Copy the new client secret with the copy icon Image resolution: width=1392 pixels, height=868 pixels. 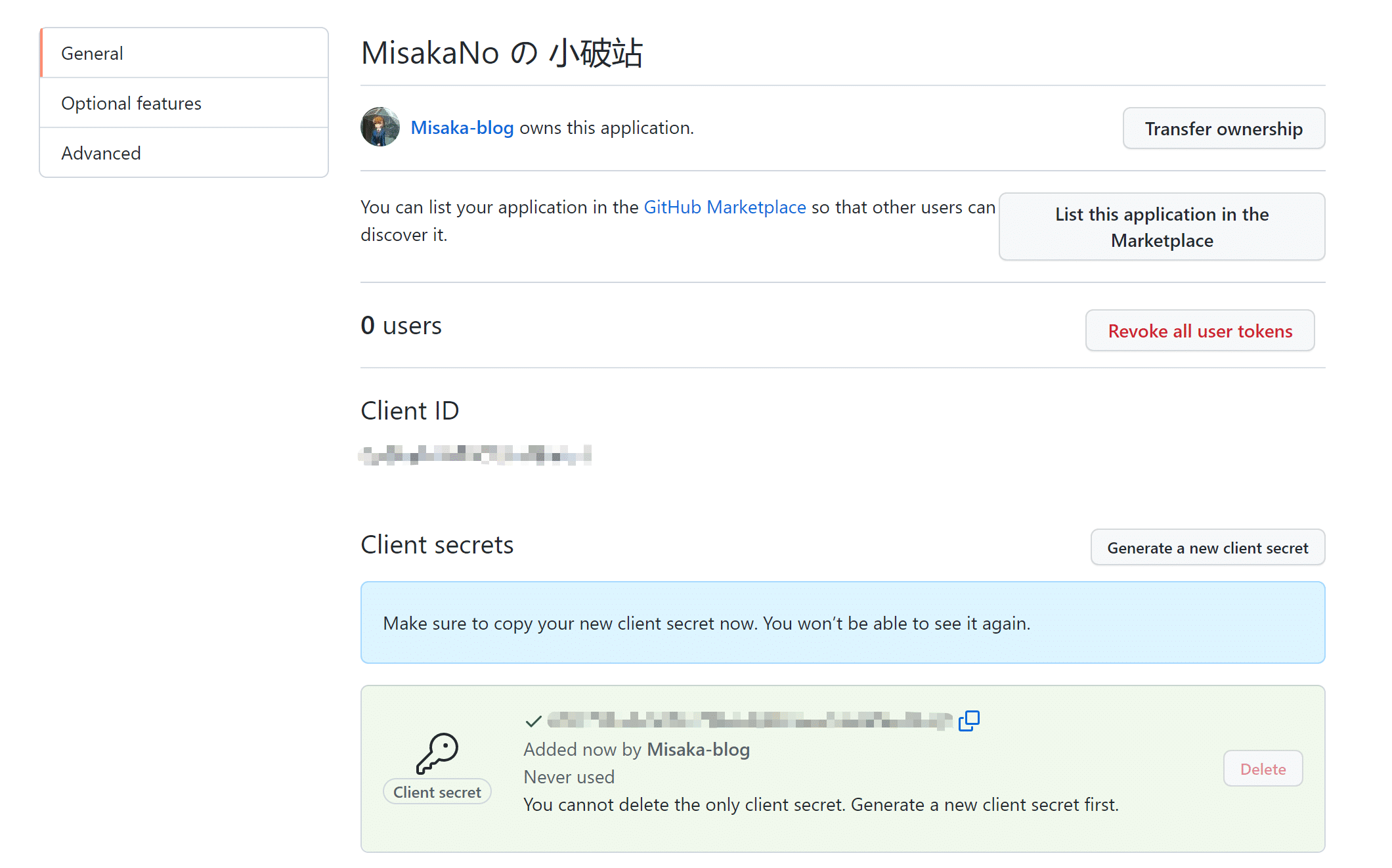tap(968, 721)
